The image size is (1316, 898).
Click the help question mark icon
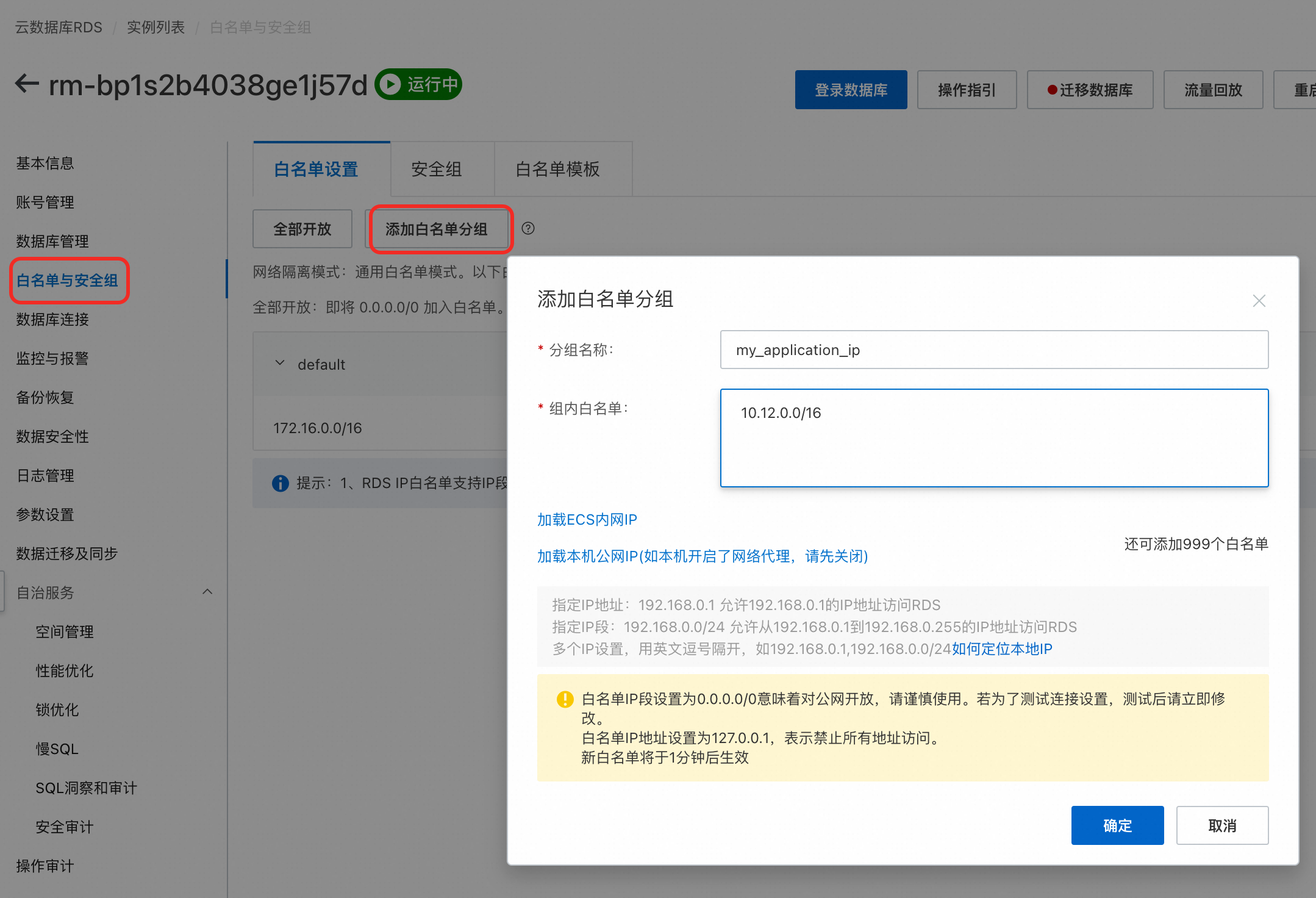click(528, 228)
